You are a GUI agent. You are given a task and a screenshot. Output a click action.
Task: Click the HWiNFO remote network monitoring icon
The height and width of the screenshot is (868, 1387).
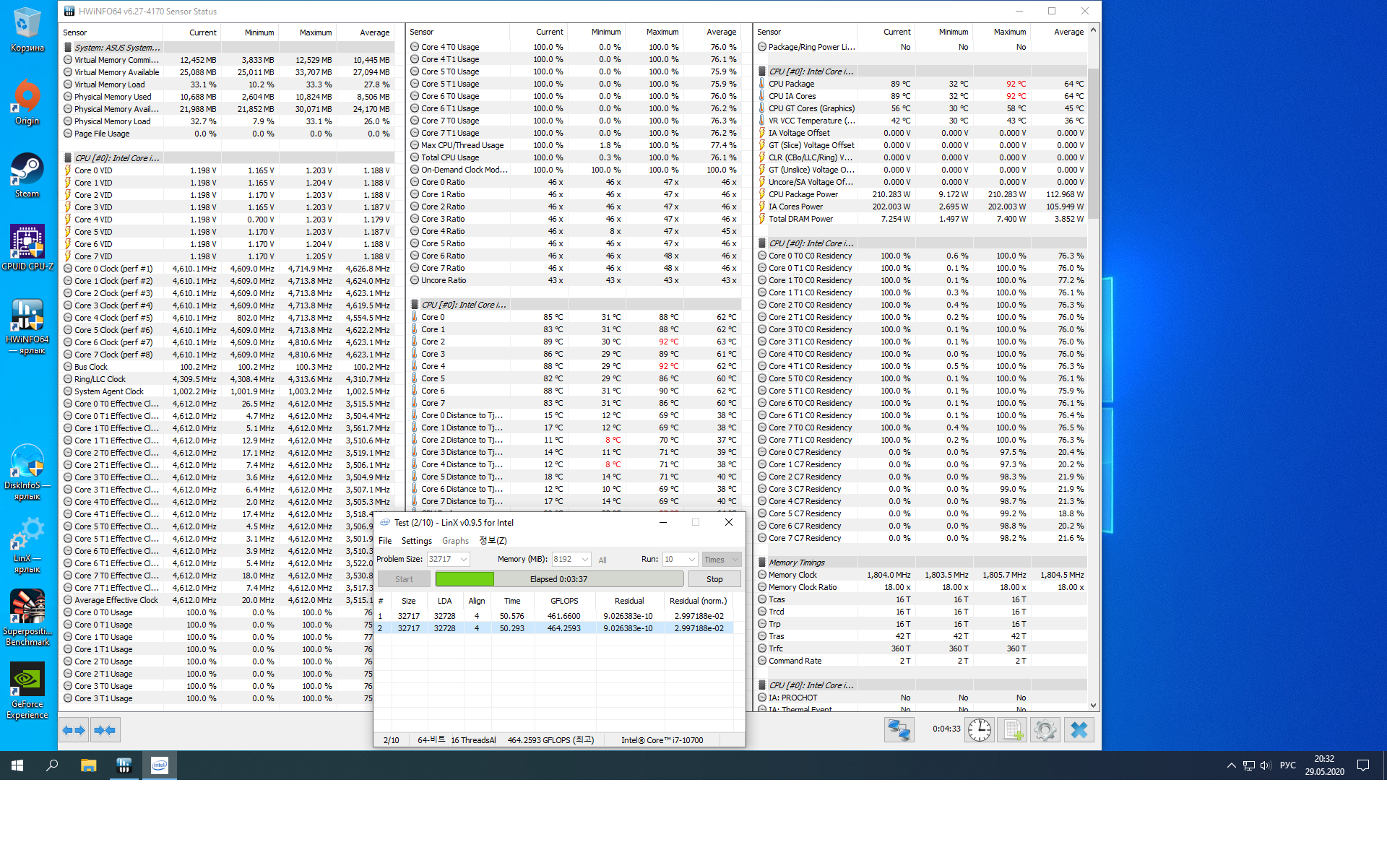[x=899, y=730]
